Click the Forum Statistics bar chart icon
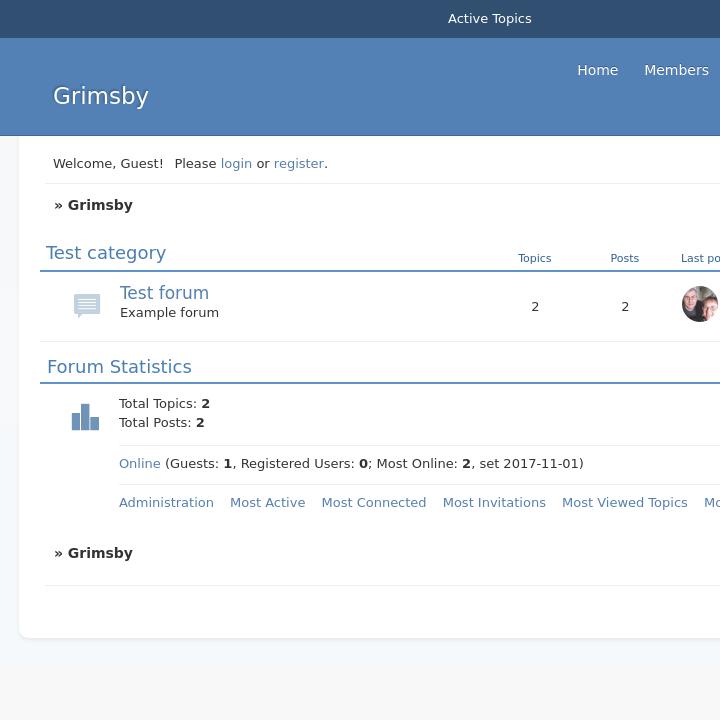Image resolution: width=720 pixels, height=720 pixels. (85, 417)
